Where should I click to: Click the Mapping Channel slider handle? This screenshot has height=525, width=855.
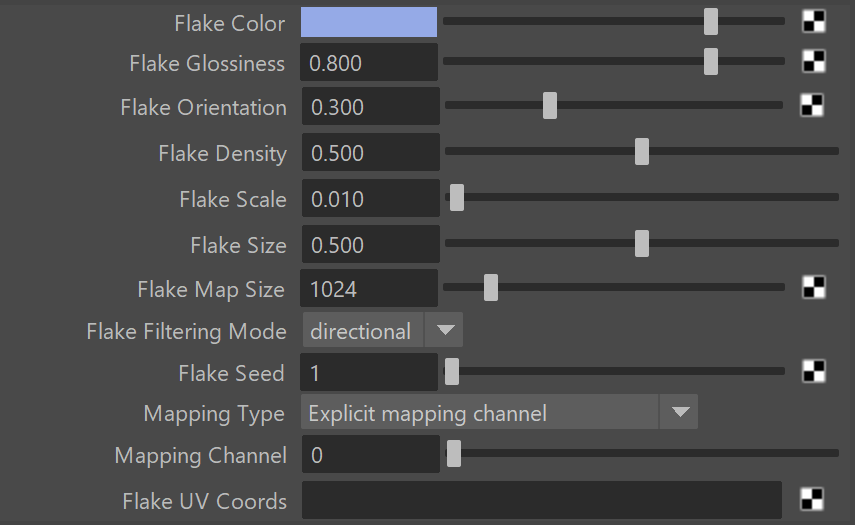454,454
